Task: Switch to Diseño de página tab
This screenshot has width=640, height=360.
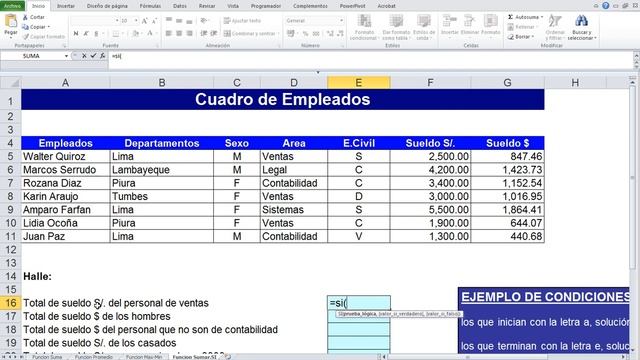Action: tap(107, 6)
